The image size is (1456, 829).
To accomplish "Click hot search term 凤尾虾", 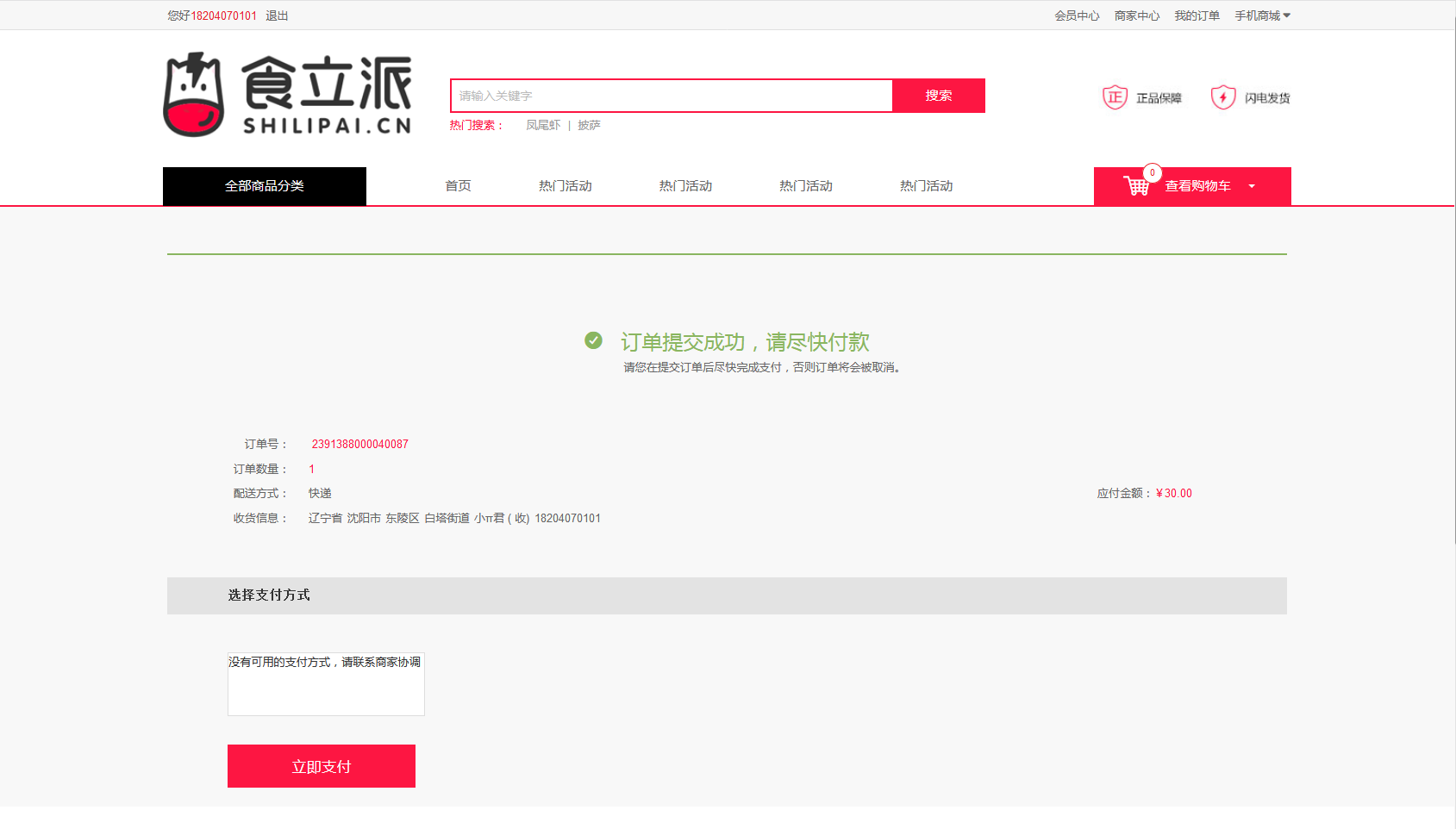I will [x=543, y=125].
